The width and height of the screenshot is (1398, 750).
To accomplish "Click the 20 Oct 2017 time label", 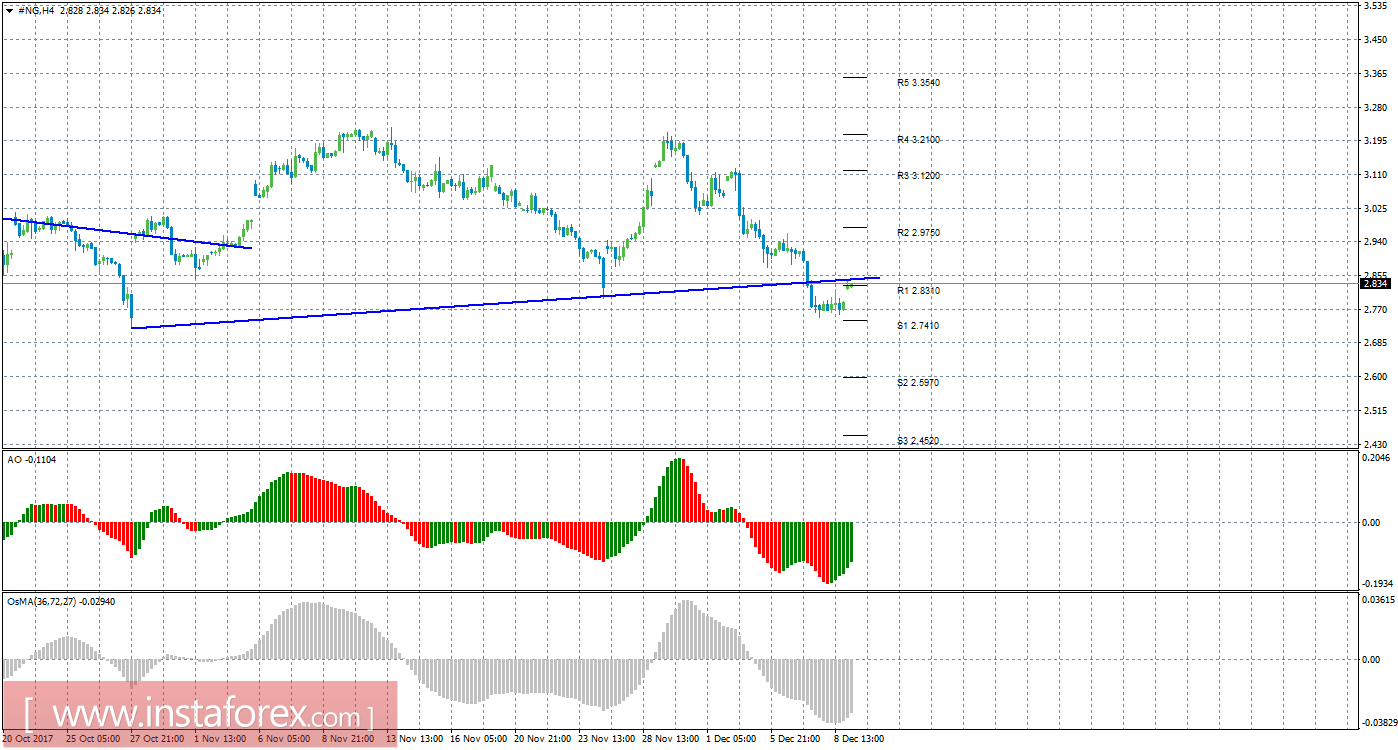I will (x=26, y=739).
